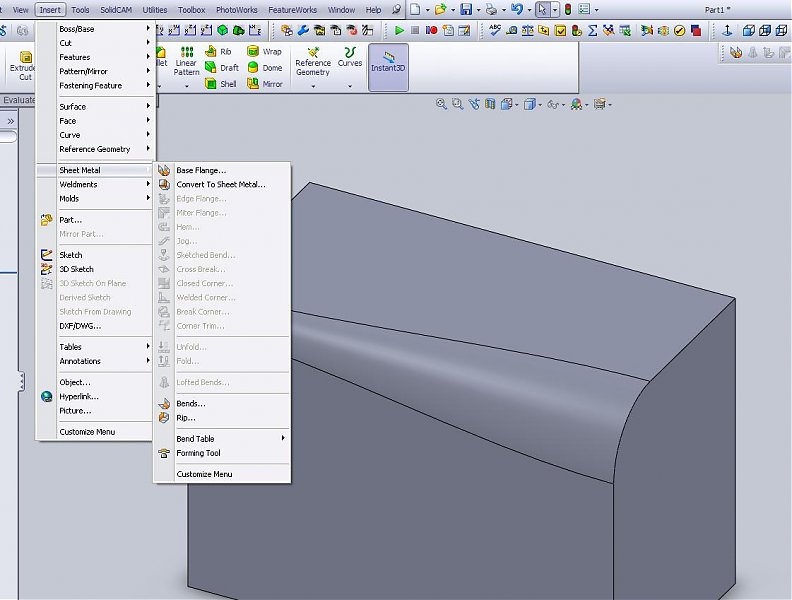The height and width of the screenshot is (600, 792).
Task: Switch to the Evaluate tab
Action: coord(18,100)
